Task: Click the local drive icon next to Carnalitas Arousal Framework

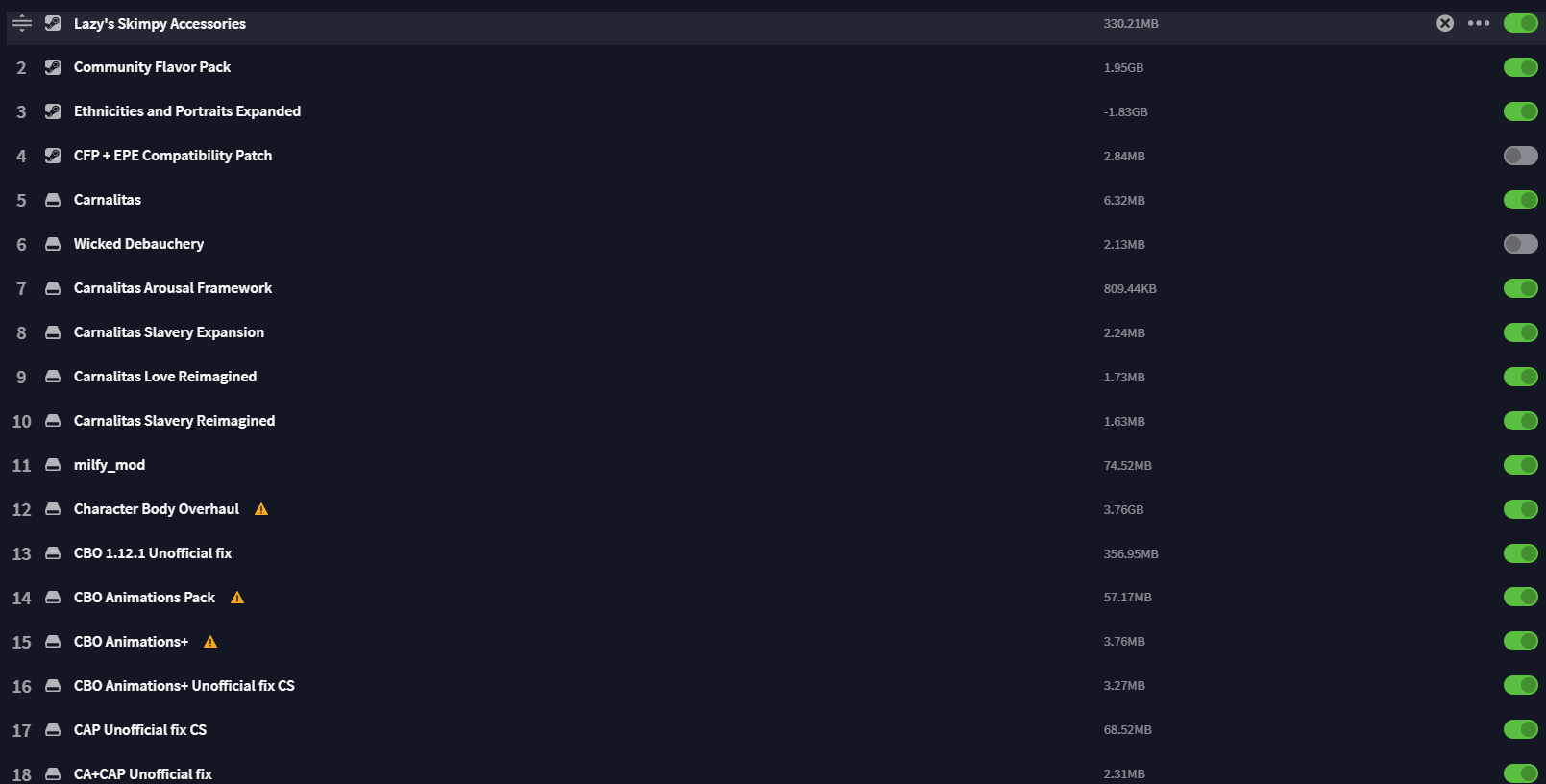Action: (53, 288)
